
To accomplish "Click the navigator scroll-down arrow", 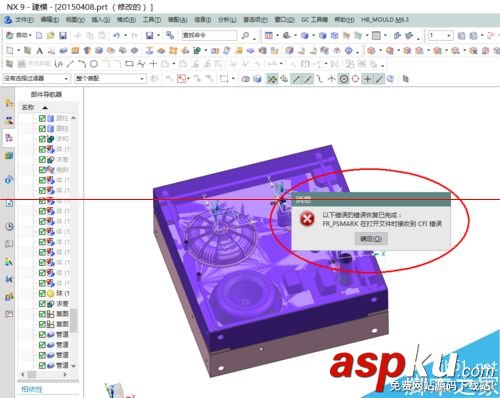I will (74, 365).
